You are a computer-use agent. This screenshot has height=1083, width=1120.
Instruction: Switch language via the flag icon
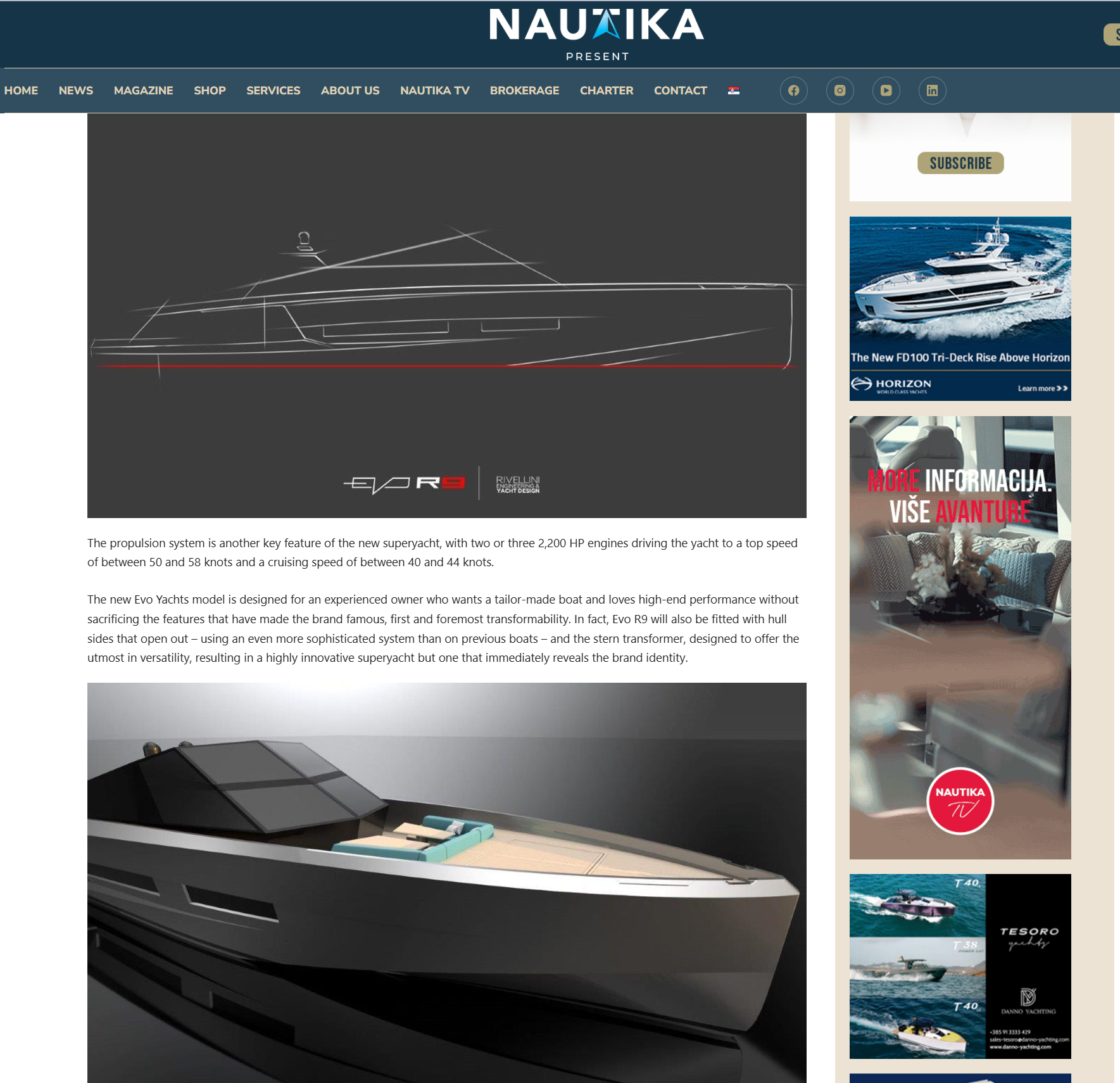click(733, 91)
